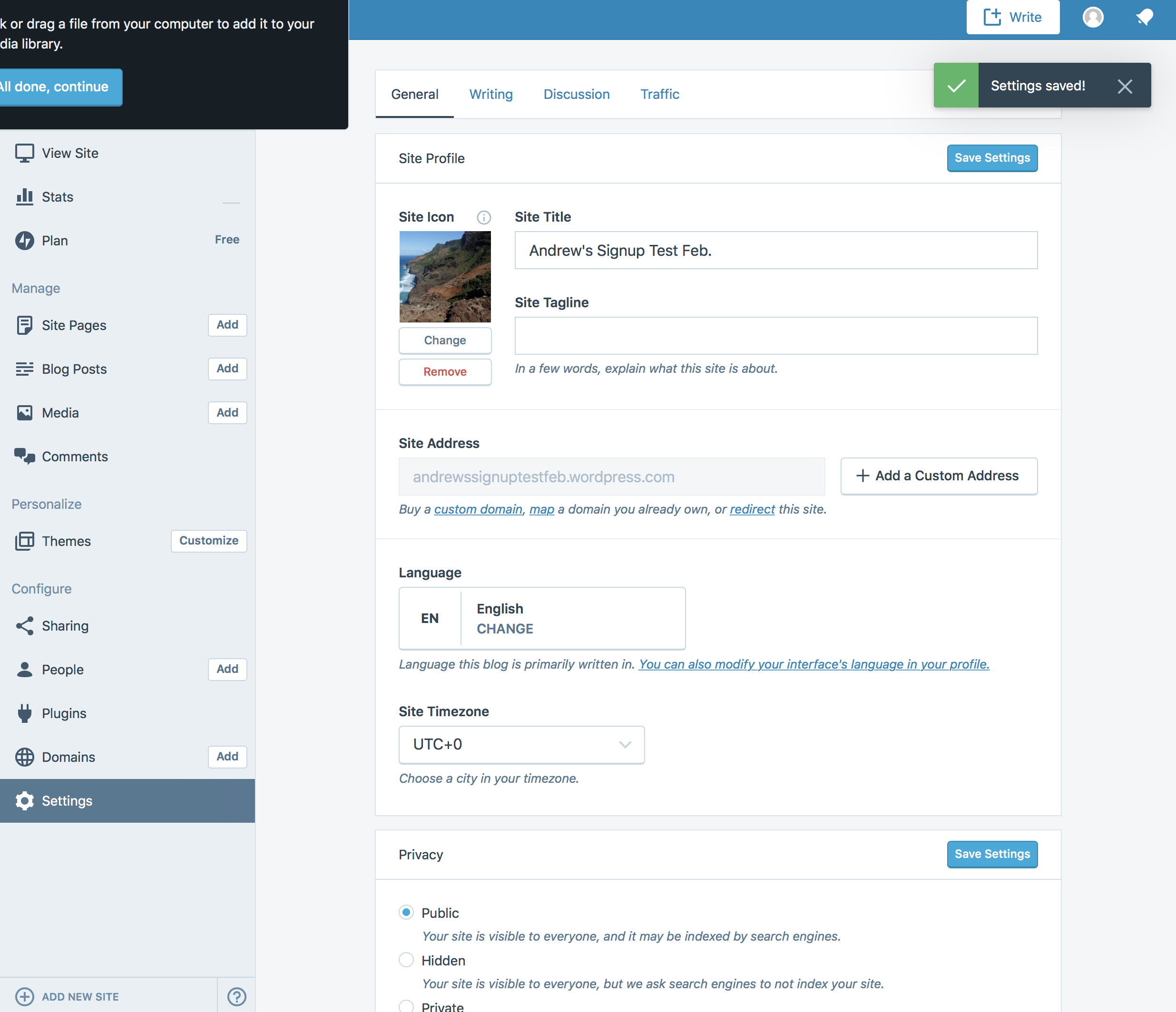
Task: Open the Site Timezone dropdown
Action: point(521,744)
